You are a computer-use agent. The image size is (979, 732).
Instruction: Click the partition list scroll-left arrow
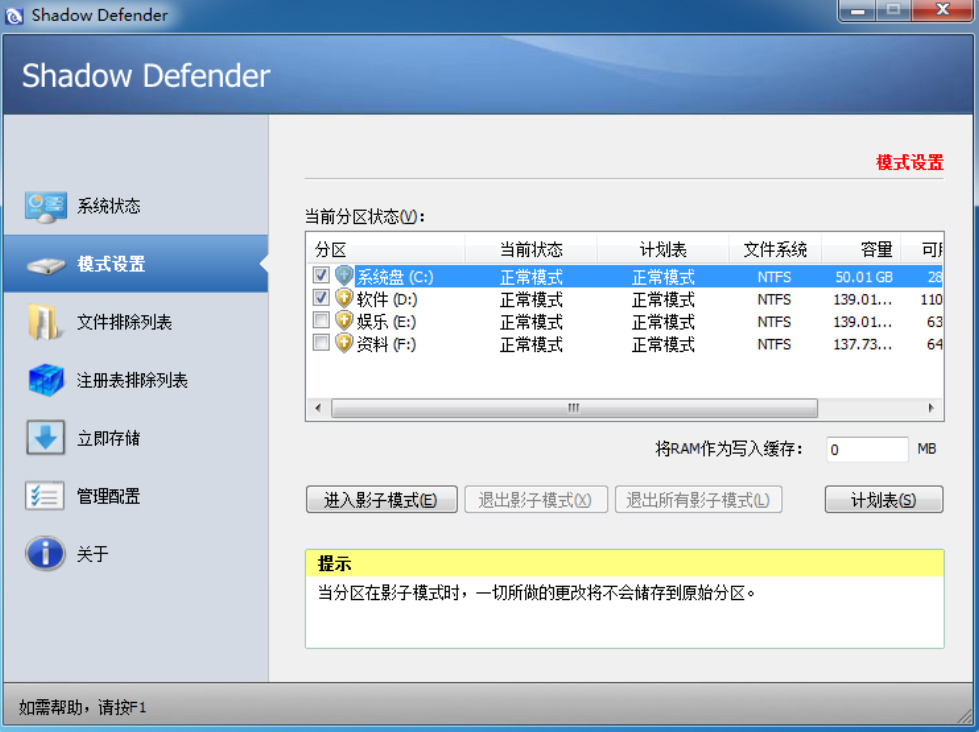(x=318, y=408)
